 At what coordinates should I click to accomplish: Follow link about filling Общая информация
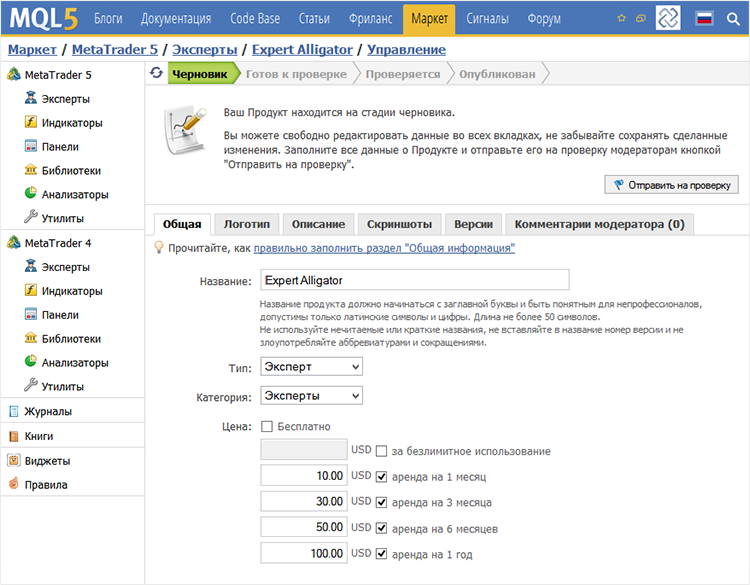tap(384, 248)
